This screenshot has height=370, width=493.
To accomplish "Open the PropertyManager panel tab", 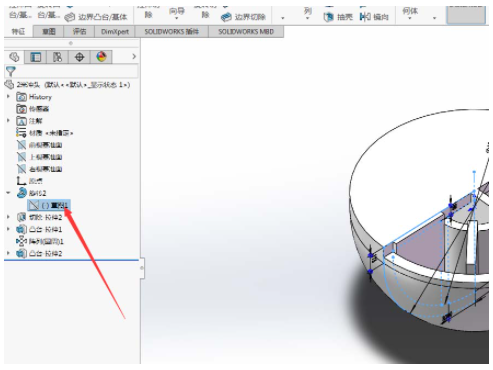I will [36, 57].
